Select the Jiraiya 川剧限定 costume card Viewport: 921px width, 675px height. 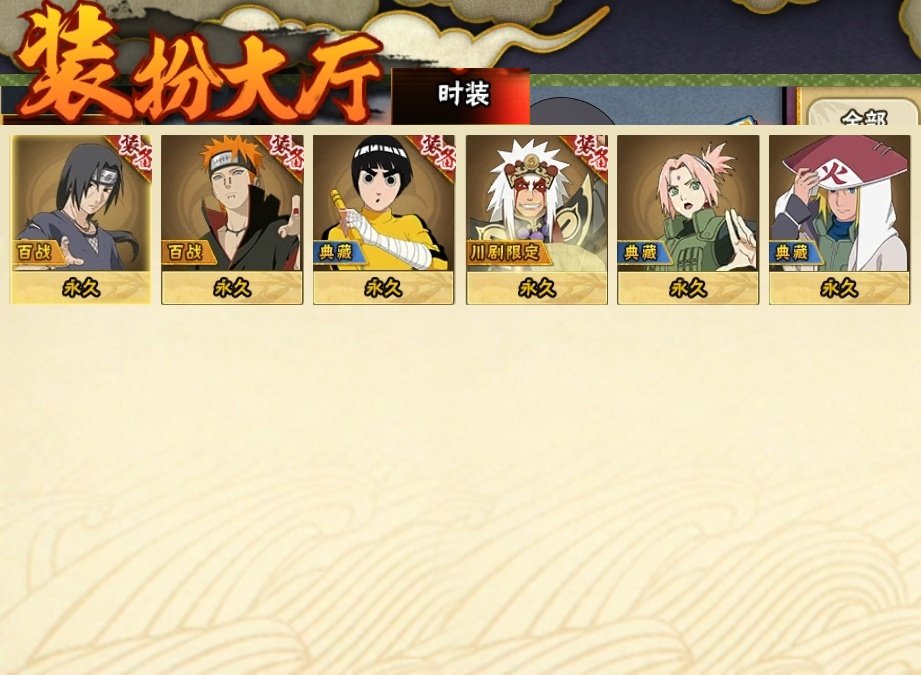(x=537, y=219)
